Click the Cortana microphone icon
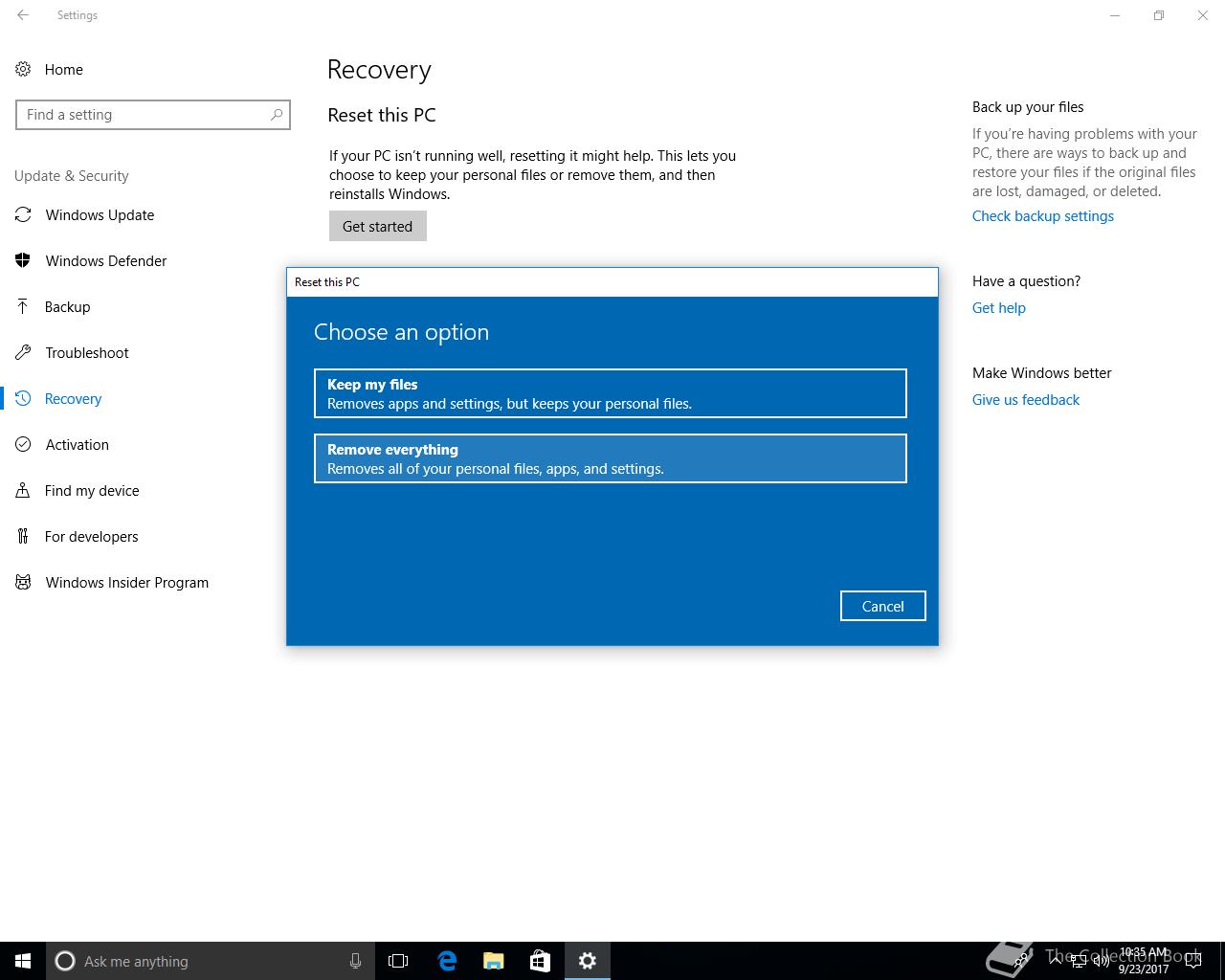Image resolution: width=1225 pixels, height=980 pixels. (x=355, y=961)
